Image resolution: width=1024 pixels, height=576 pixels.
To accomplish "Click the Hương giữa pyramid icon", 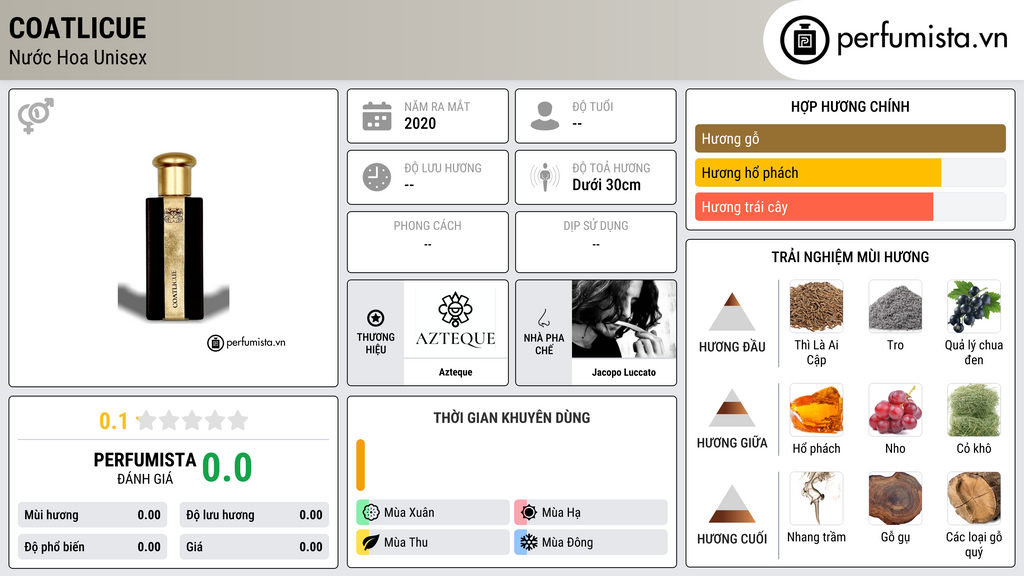I will click(732, 408).
